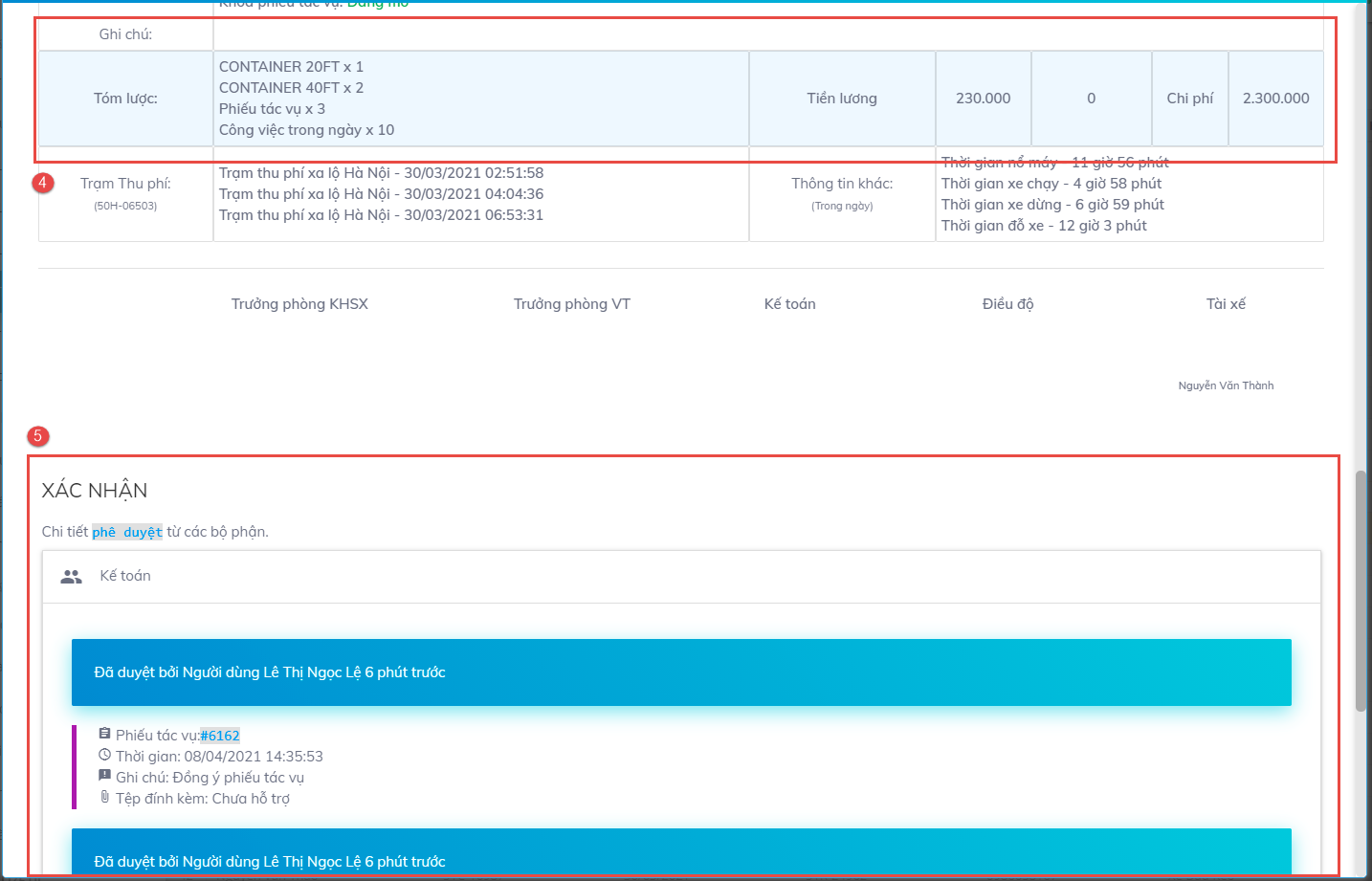
Task: Click the highlighted 'phê duyệt' text
Action: pos(127,532)
